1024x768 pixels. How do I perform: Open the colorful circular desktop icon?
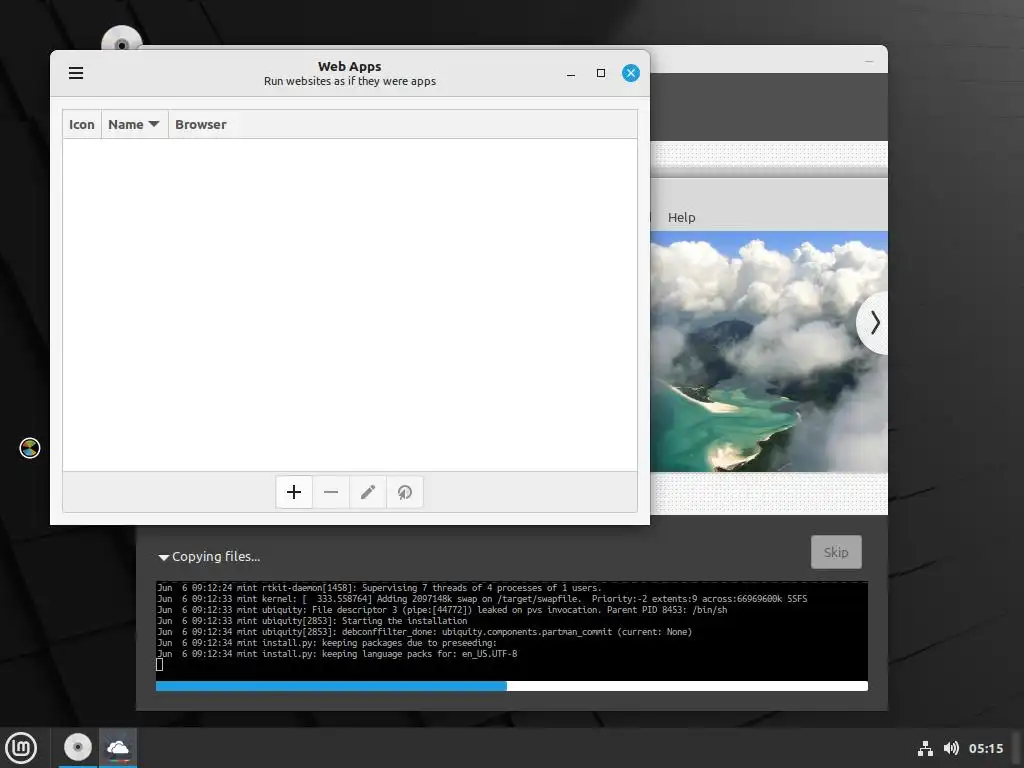(x=29, y=448)
